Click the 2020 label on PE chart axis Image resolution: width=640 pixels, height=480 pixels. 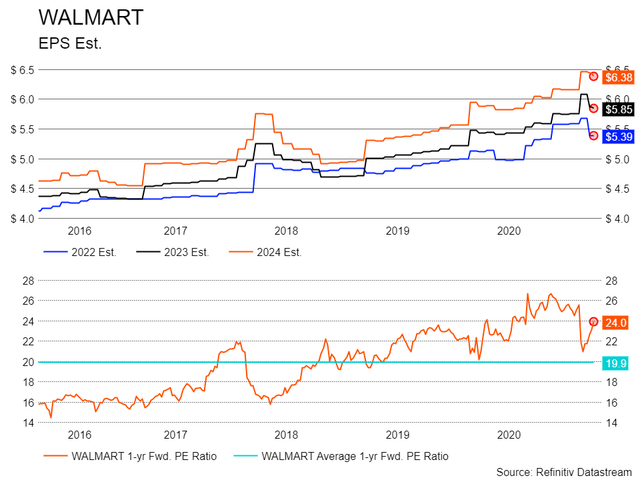pos(509,435)
